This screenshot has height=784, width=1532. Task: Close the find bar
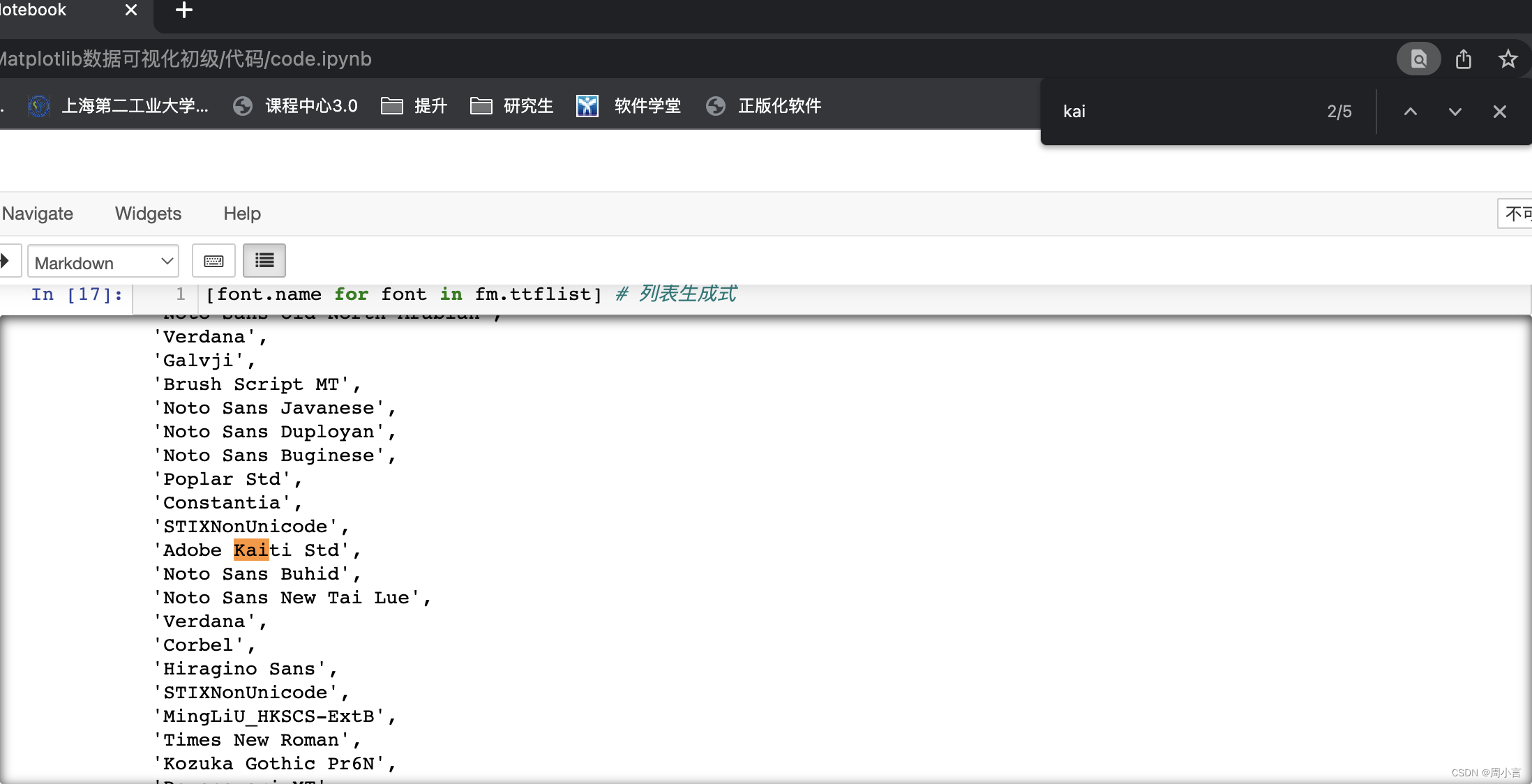1499,112
